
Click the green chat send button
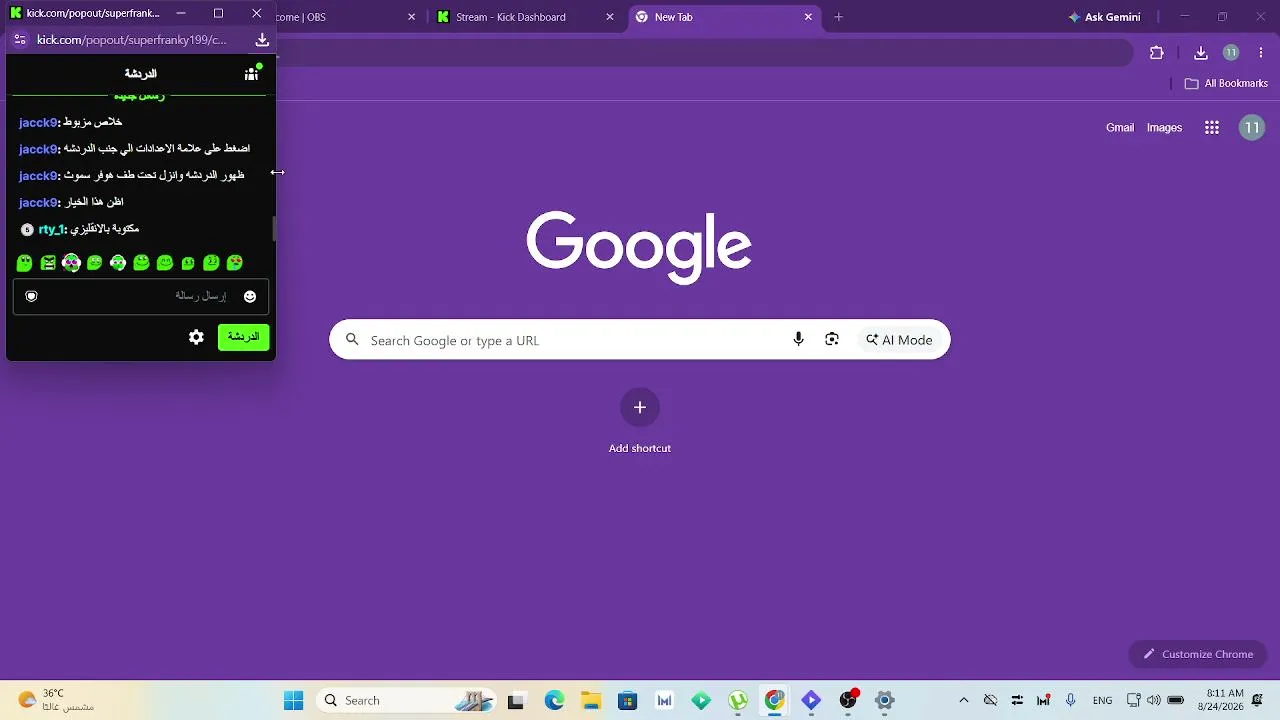coord(243,337)
